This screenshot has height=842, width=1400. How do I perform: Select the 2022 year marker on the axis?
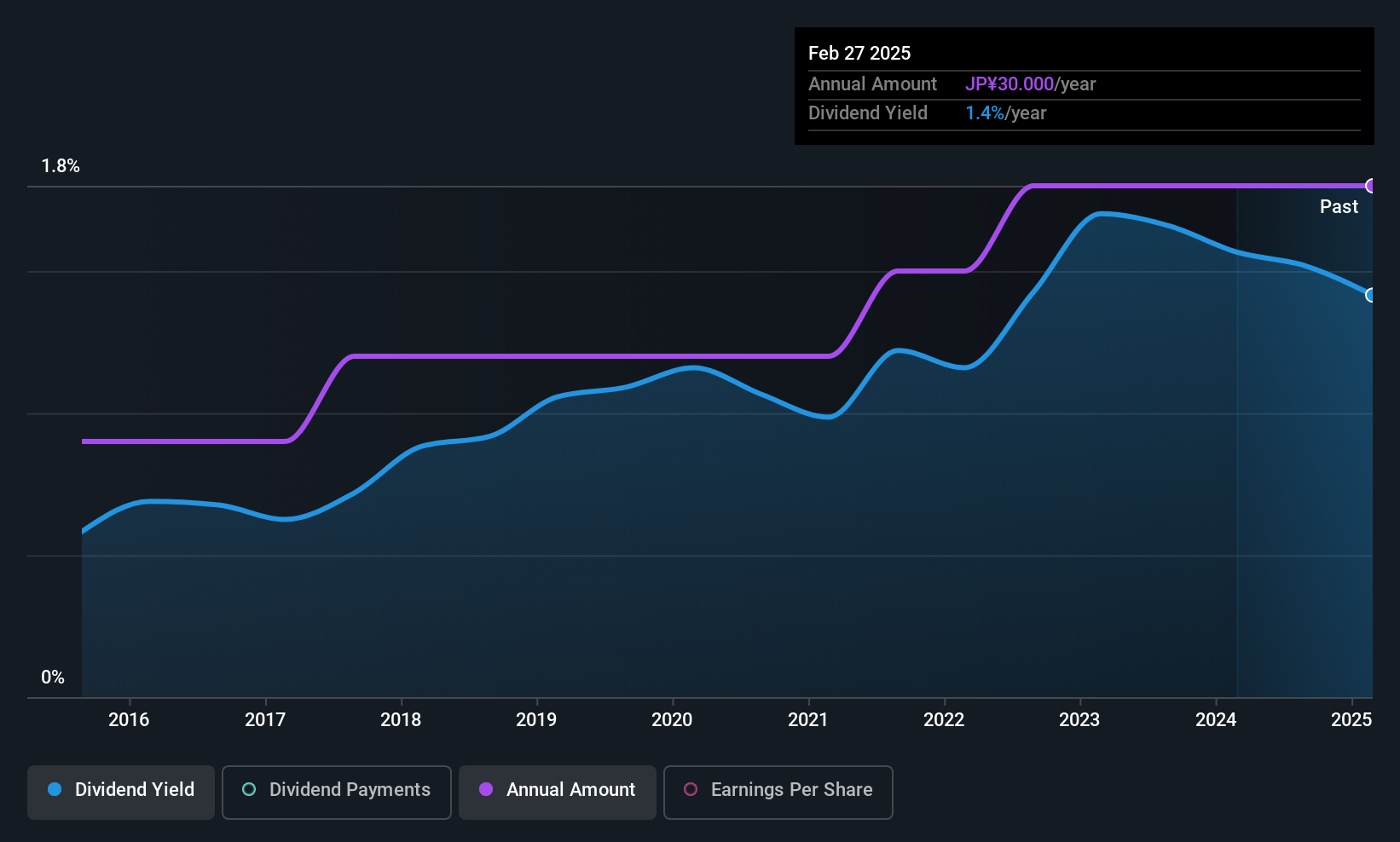coord(944,720)
